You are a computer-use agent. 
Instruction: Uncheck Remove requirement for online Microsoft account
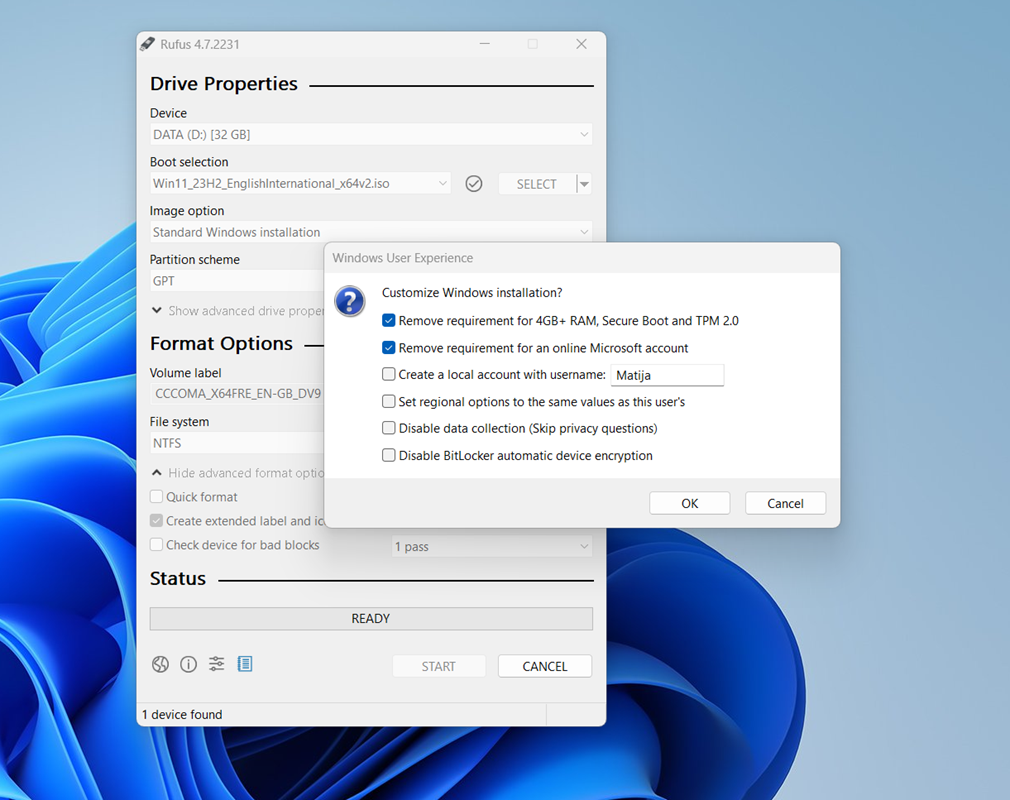click(x=388, y=348)
